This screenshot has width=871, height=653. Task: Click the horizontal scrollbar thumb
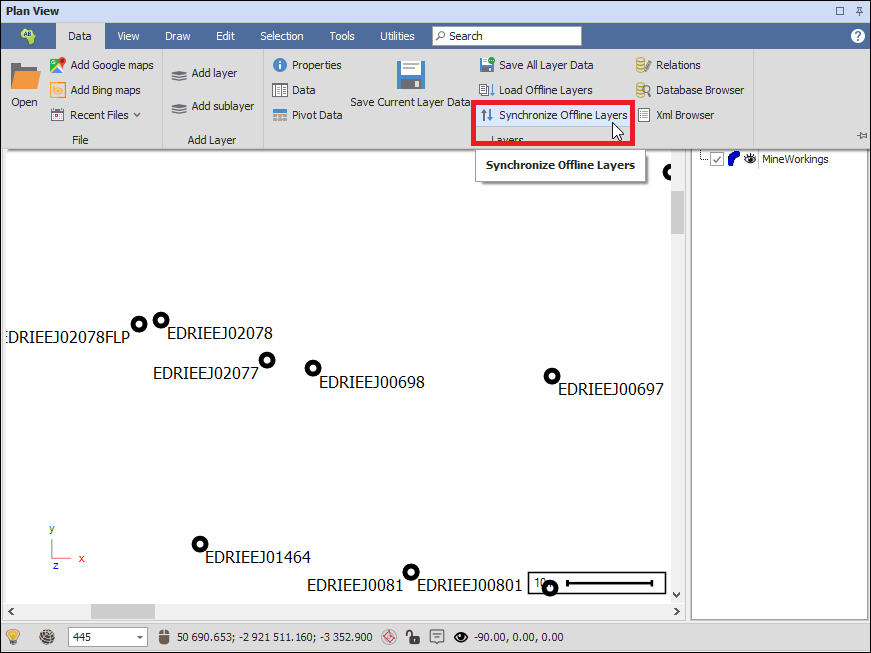(123, 611)
